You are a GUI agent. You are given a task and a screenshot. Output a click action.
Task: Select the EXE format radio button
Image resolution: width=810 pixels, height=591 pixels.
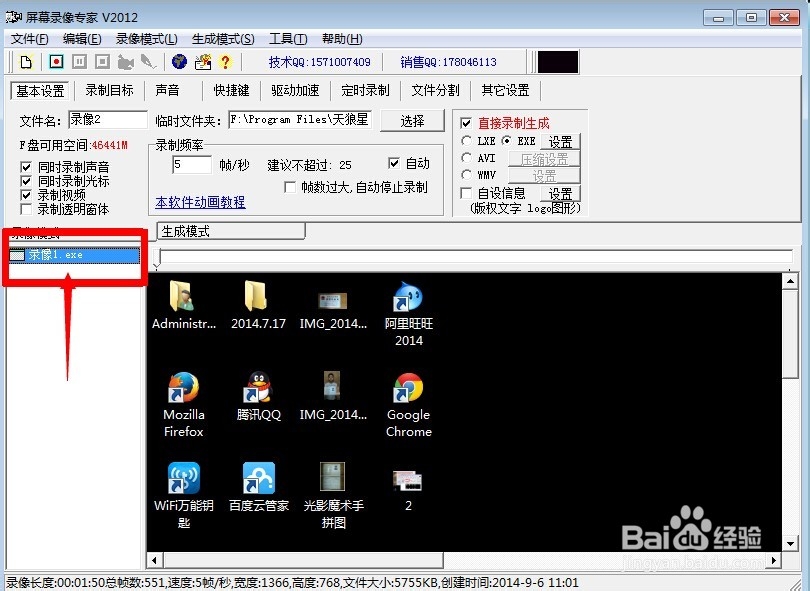click(x=507, y=141)
